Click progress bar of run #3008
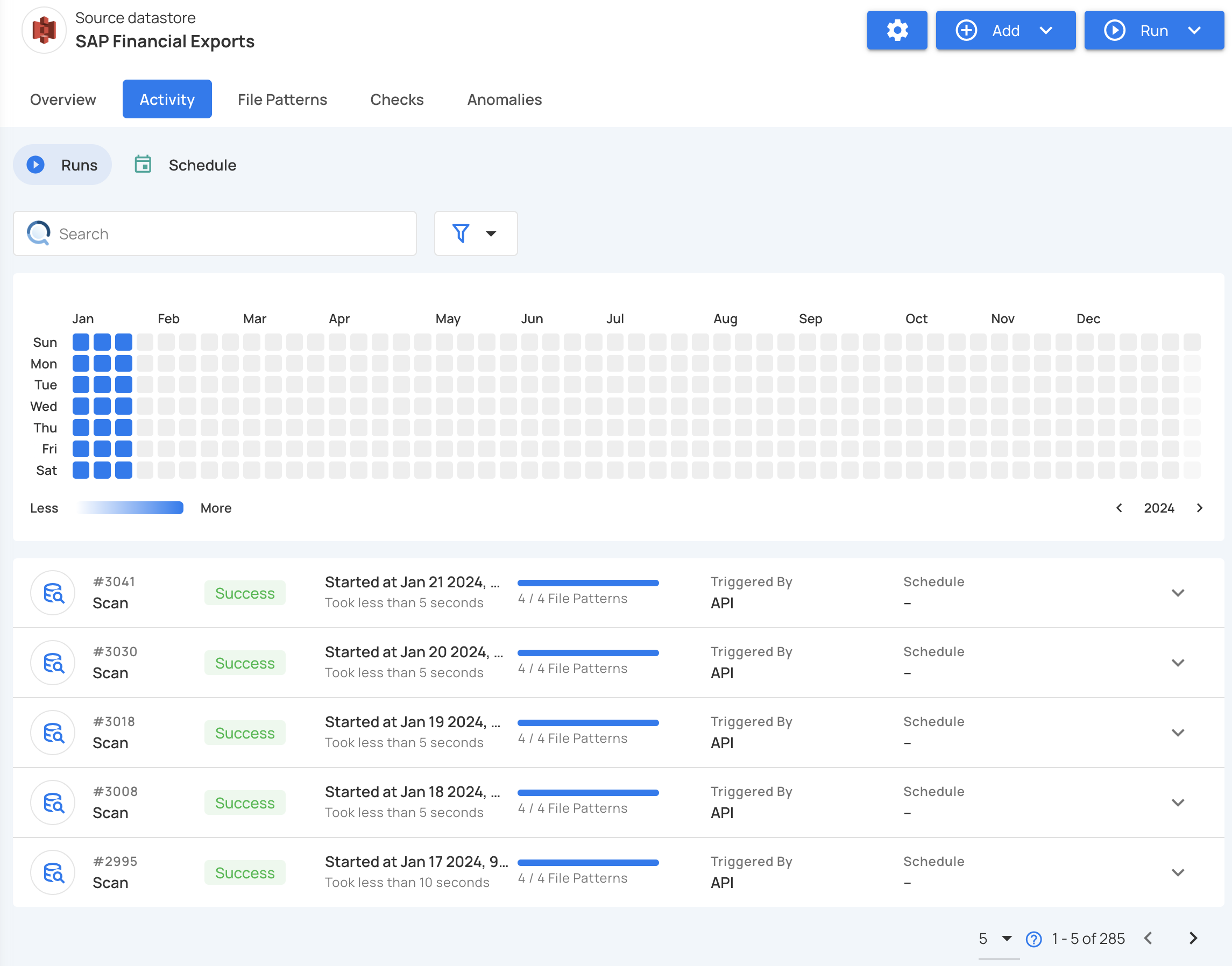1232x966 pixels. click(587, 792)
